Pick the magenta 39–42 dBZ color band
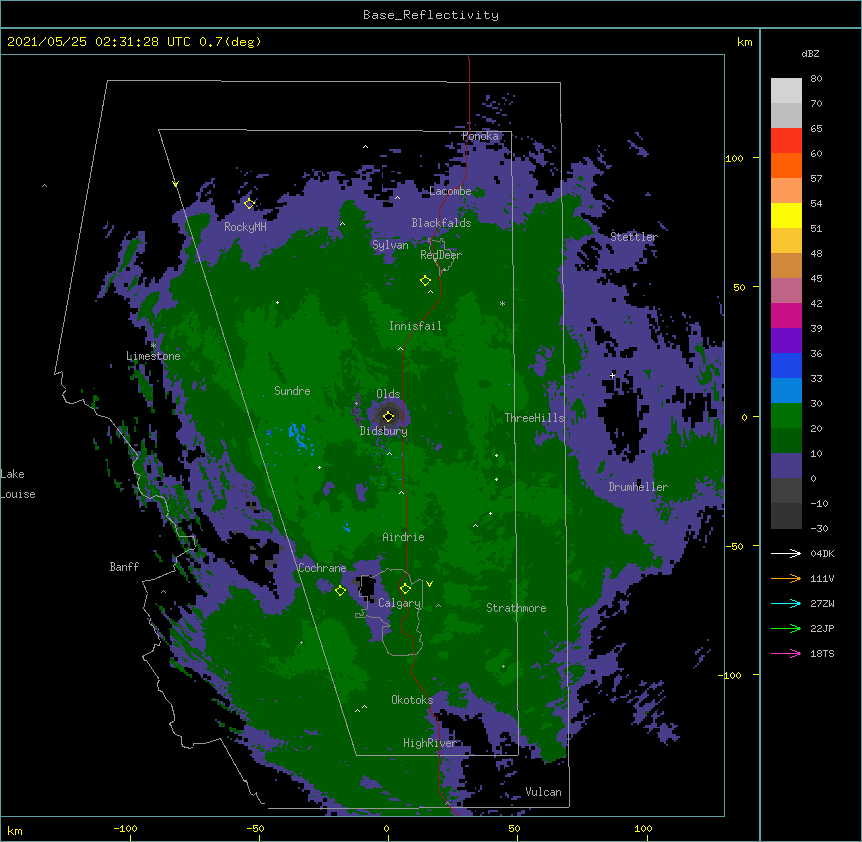Screen dimensions: 862x842 click(x=786, y=315)
